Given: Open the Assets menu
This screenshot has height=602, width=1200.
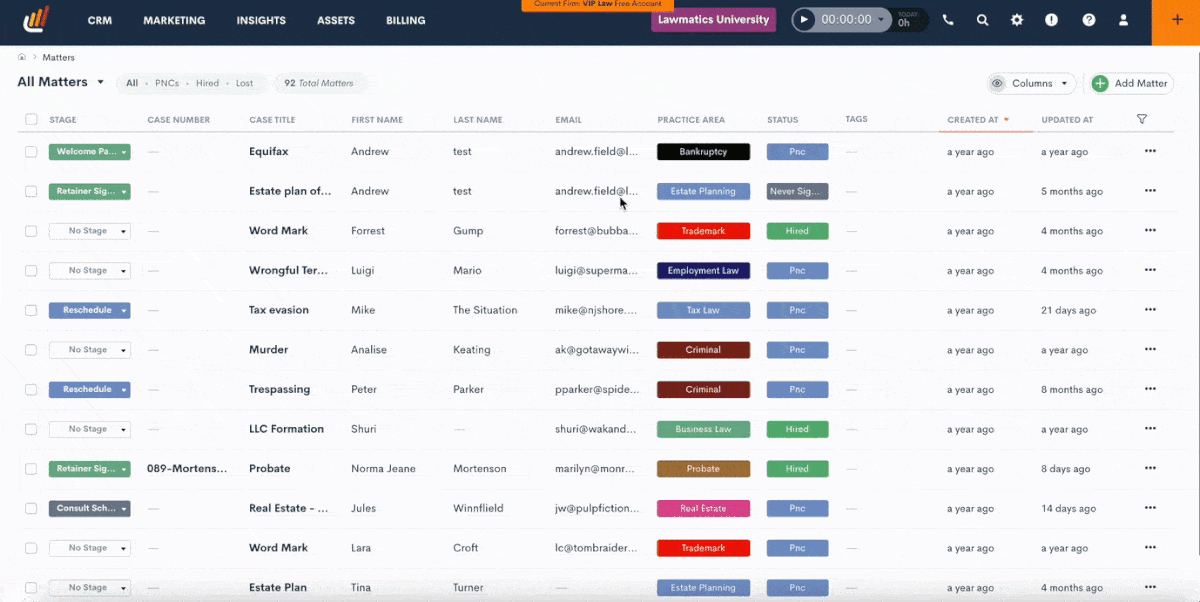Looking at the screenshot, I should pyautogui.click(x=336, y=20).
